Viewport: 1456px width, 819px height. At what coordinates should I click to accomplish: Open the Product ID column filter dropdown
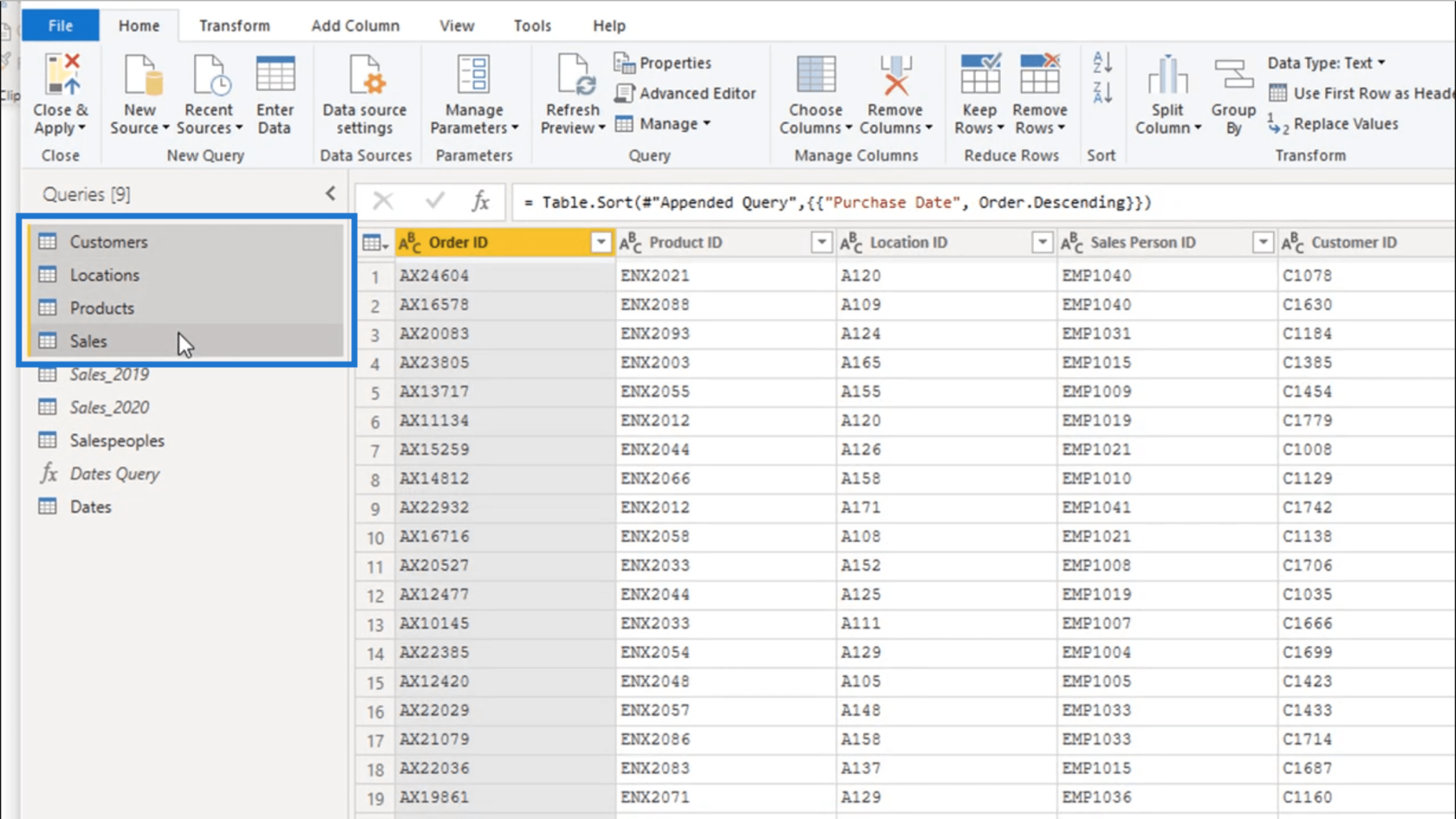pyautogui.click(x=822, y=243)
